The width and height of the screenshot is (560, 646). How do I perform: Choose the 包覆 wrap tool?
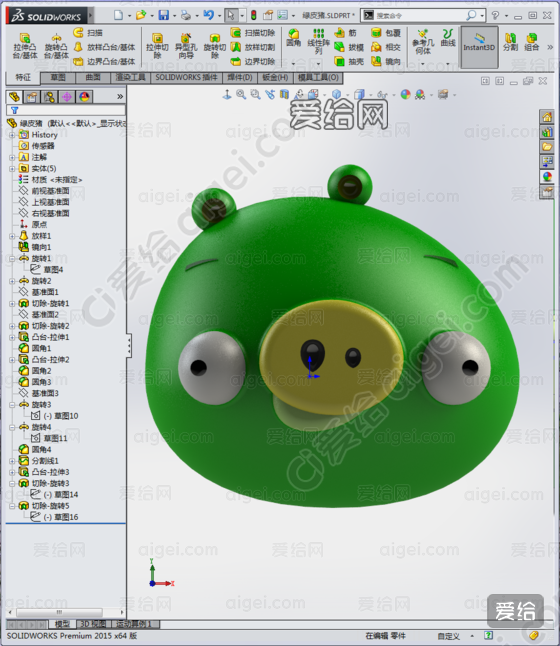386,33
